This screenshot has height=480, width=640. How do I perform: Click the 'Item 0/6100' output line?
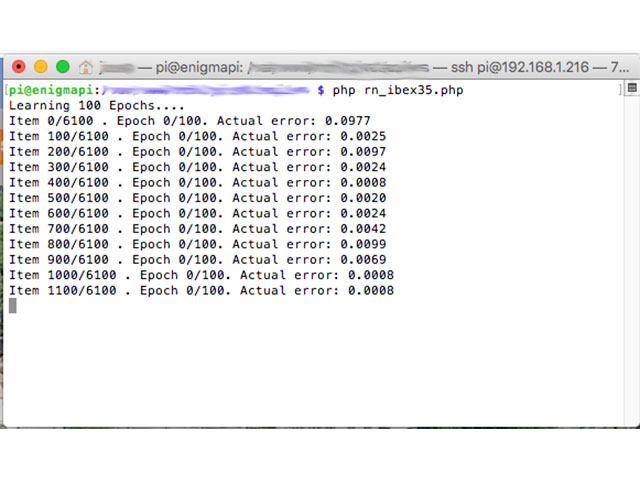coord(190,121)
